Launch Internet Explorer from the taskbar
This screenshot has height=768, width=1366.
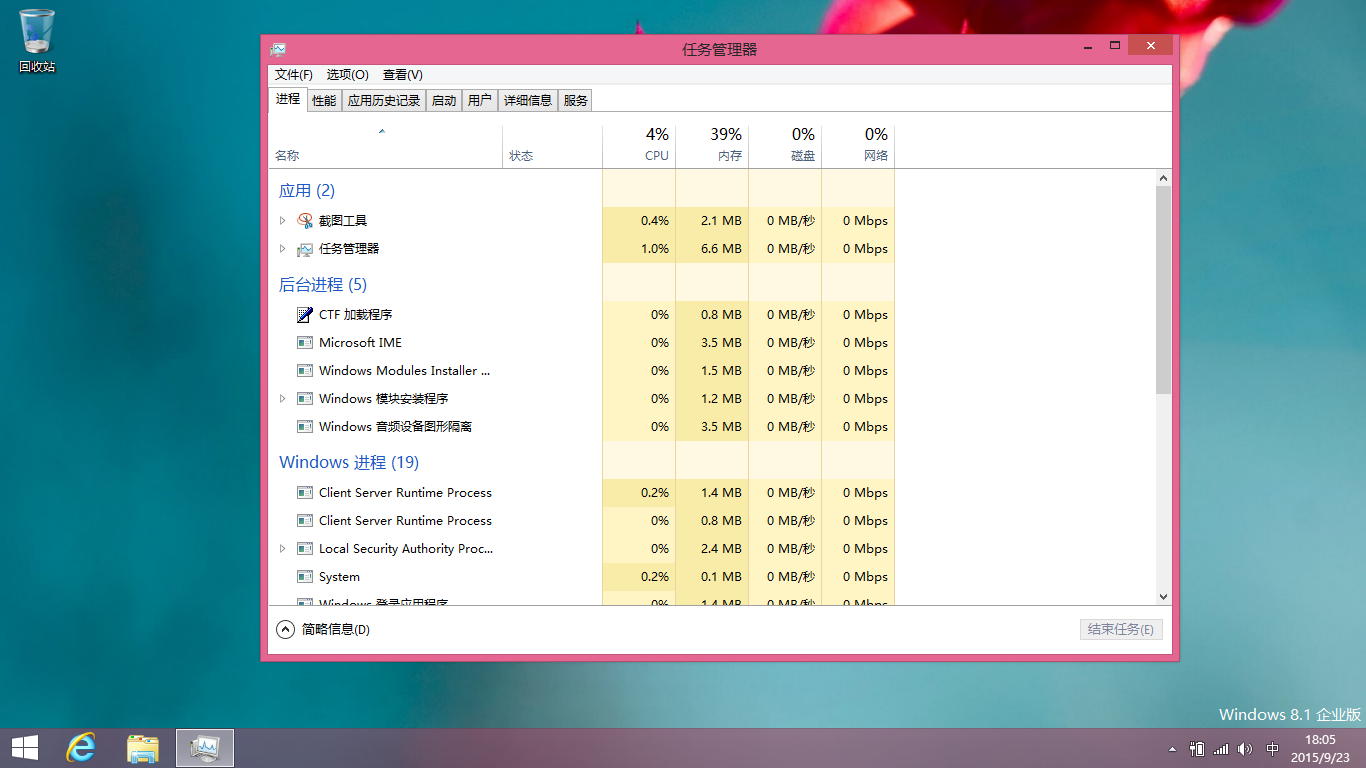pyautogui.click(x=81, y=747)
